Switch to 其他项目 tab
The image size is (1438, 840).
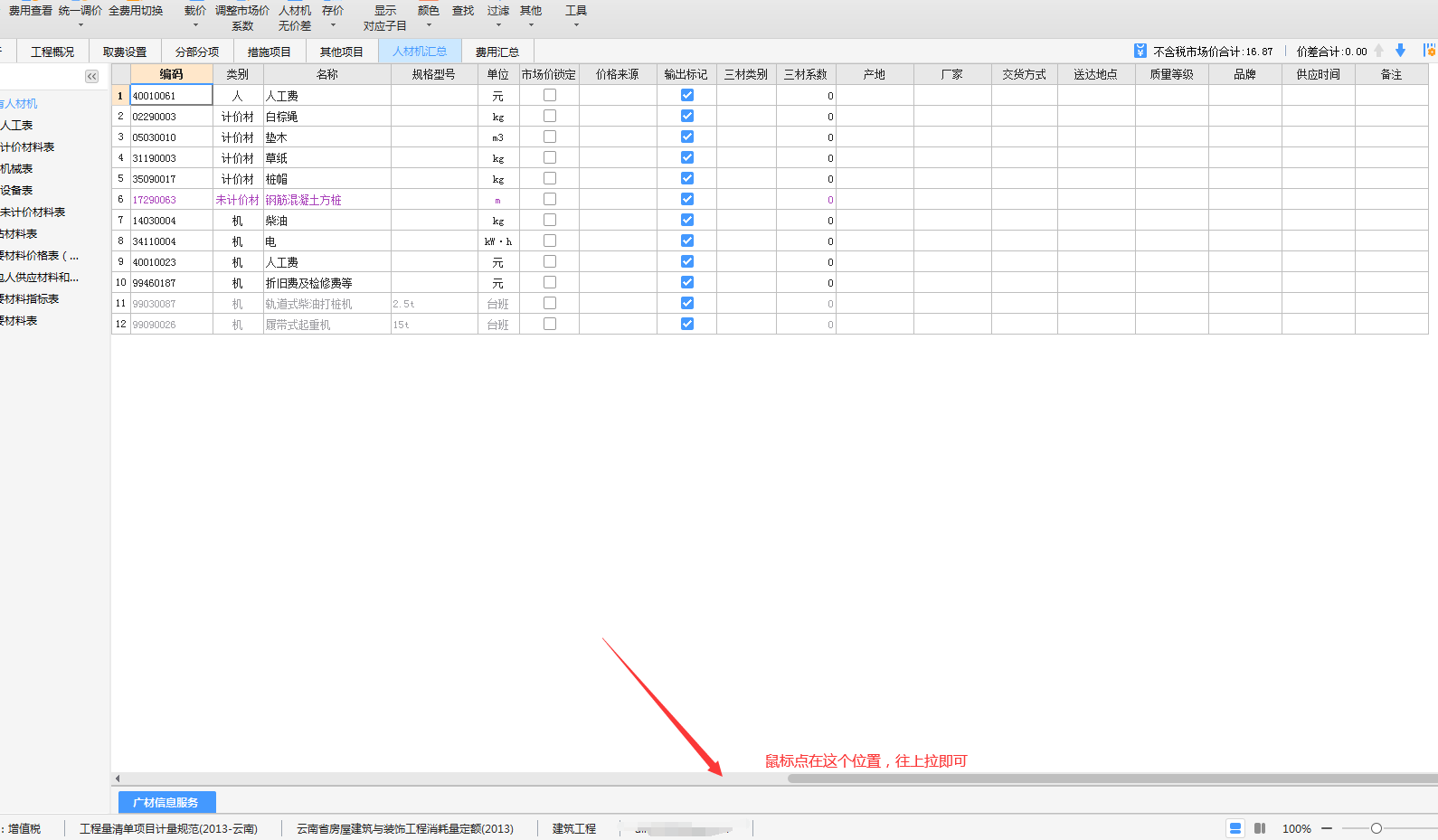click(x=342, y=52)
